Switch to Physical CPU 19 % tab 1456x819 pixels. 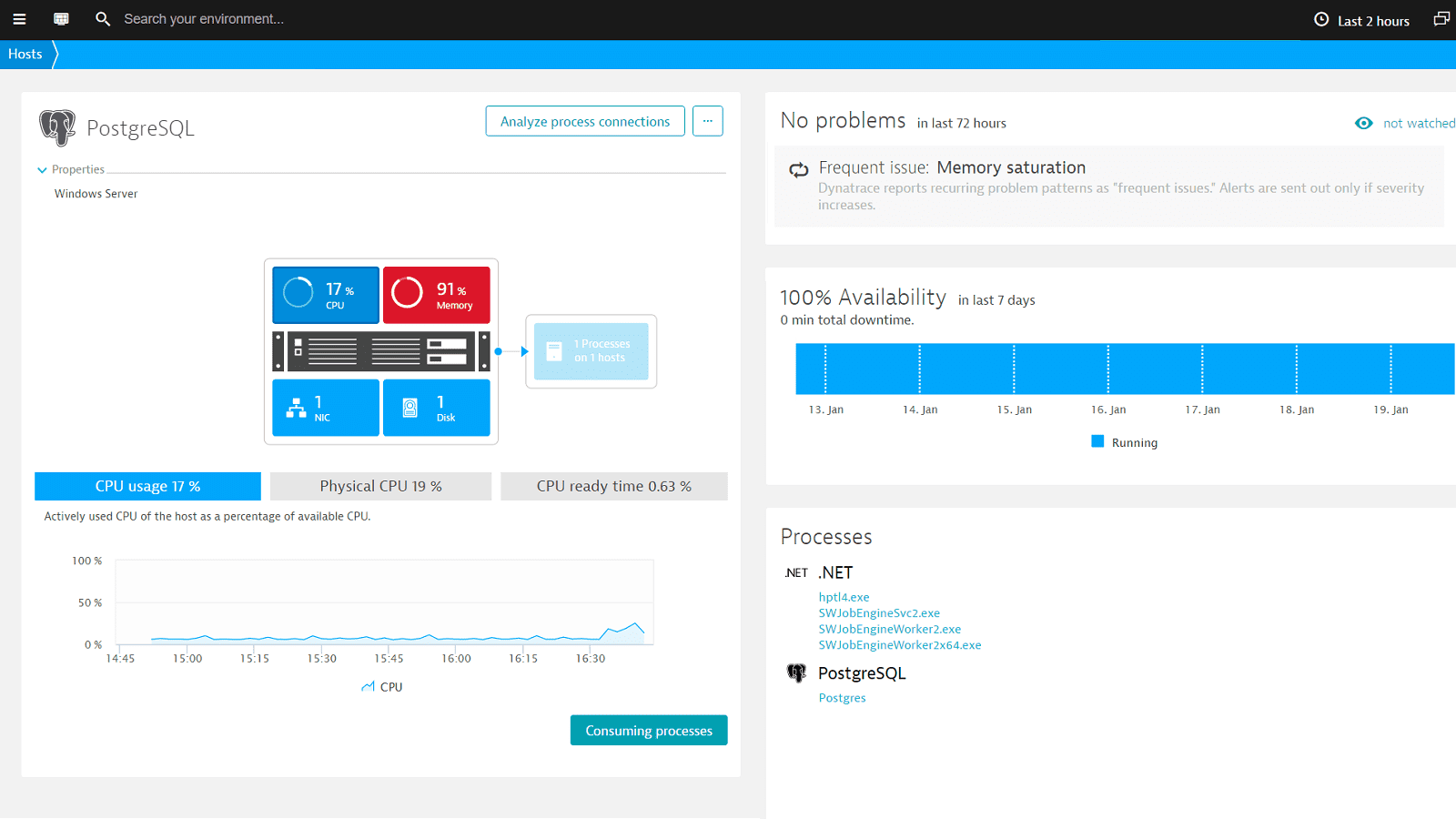[x=380, y=486]
